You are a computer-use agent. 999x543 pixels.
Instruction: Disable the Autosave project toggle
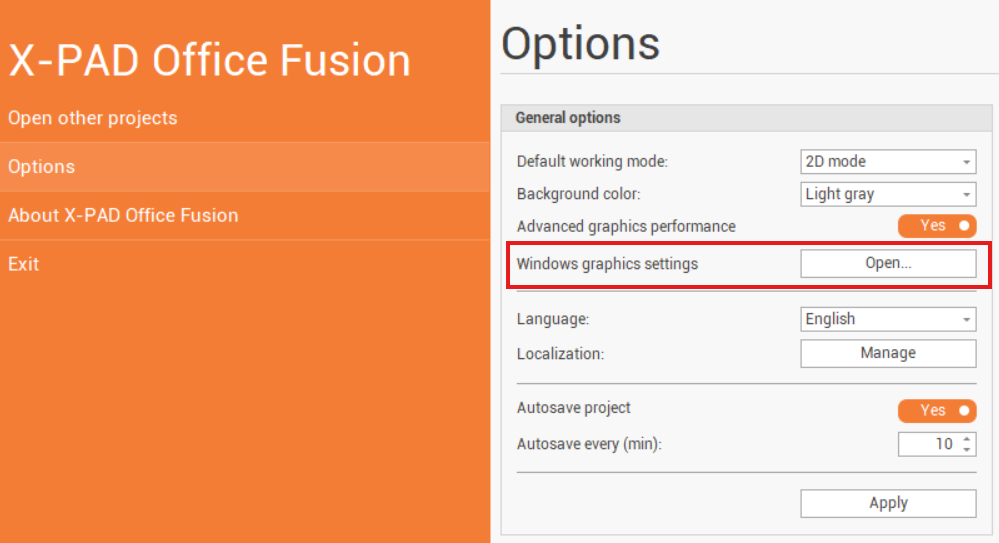(937, 410)
